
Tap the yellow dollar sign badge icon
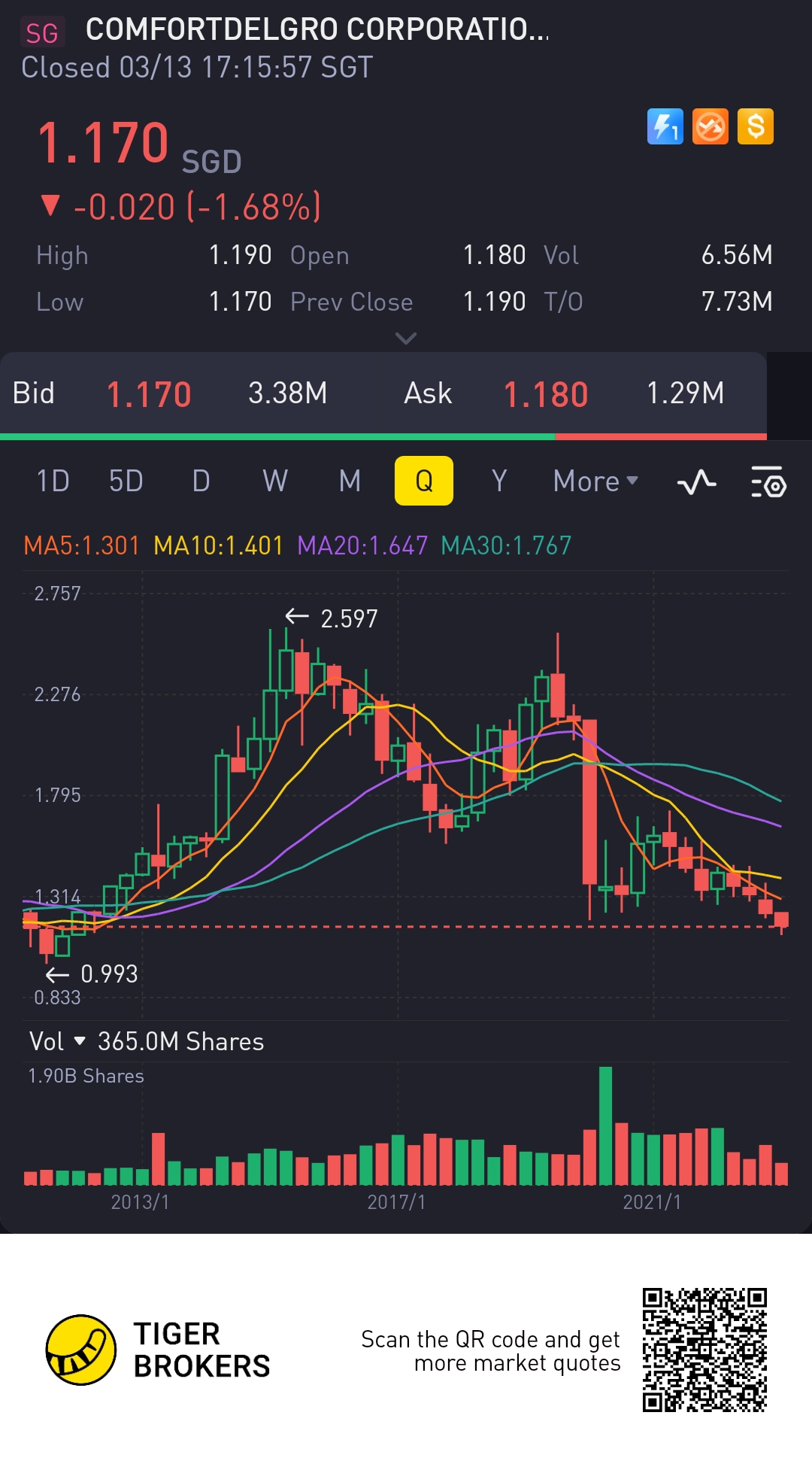pos(756,126)
